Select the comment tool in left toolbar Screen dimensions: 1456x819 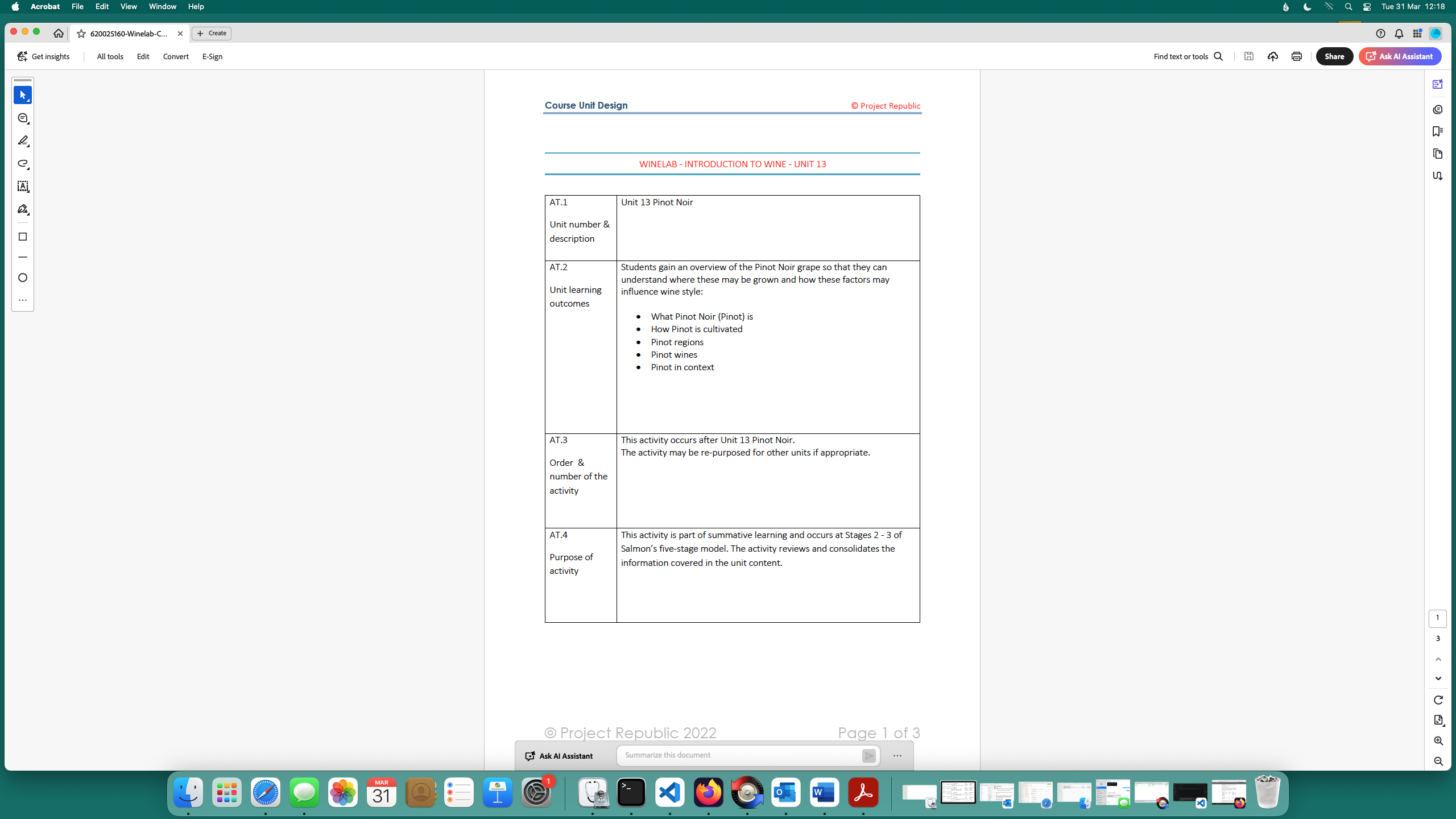pyautogui.click(x=23, y=118)
